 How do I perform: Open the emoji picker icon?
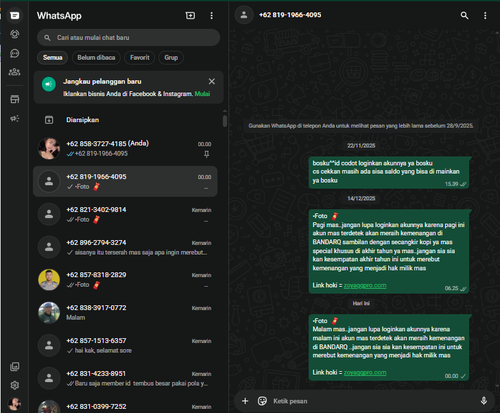[x=262, y=401]
